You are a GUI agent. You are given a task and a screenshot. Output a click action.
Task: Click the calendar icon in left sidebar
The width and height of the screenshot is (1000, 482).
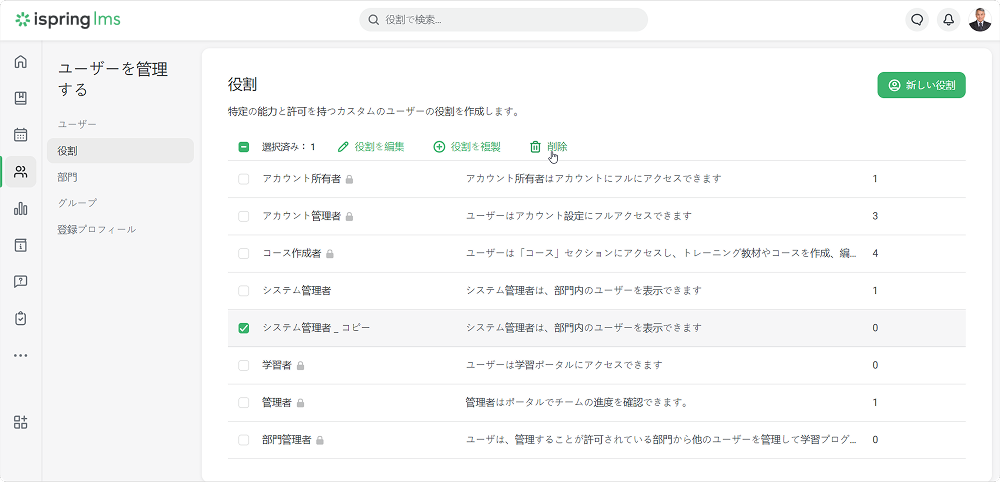click(x=20, y=135)
